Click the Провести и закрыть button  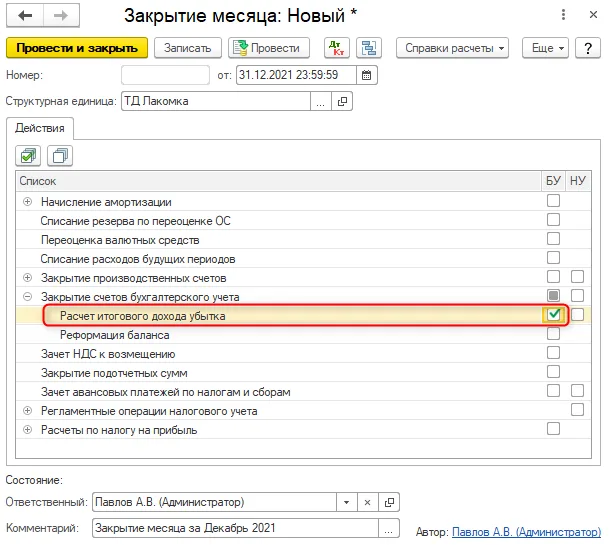[77, 48]
